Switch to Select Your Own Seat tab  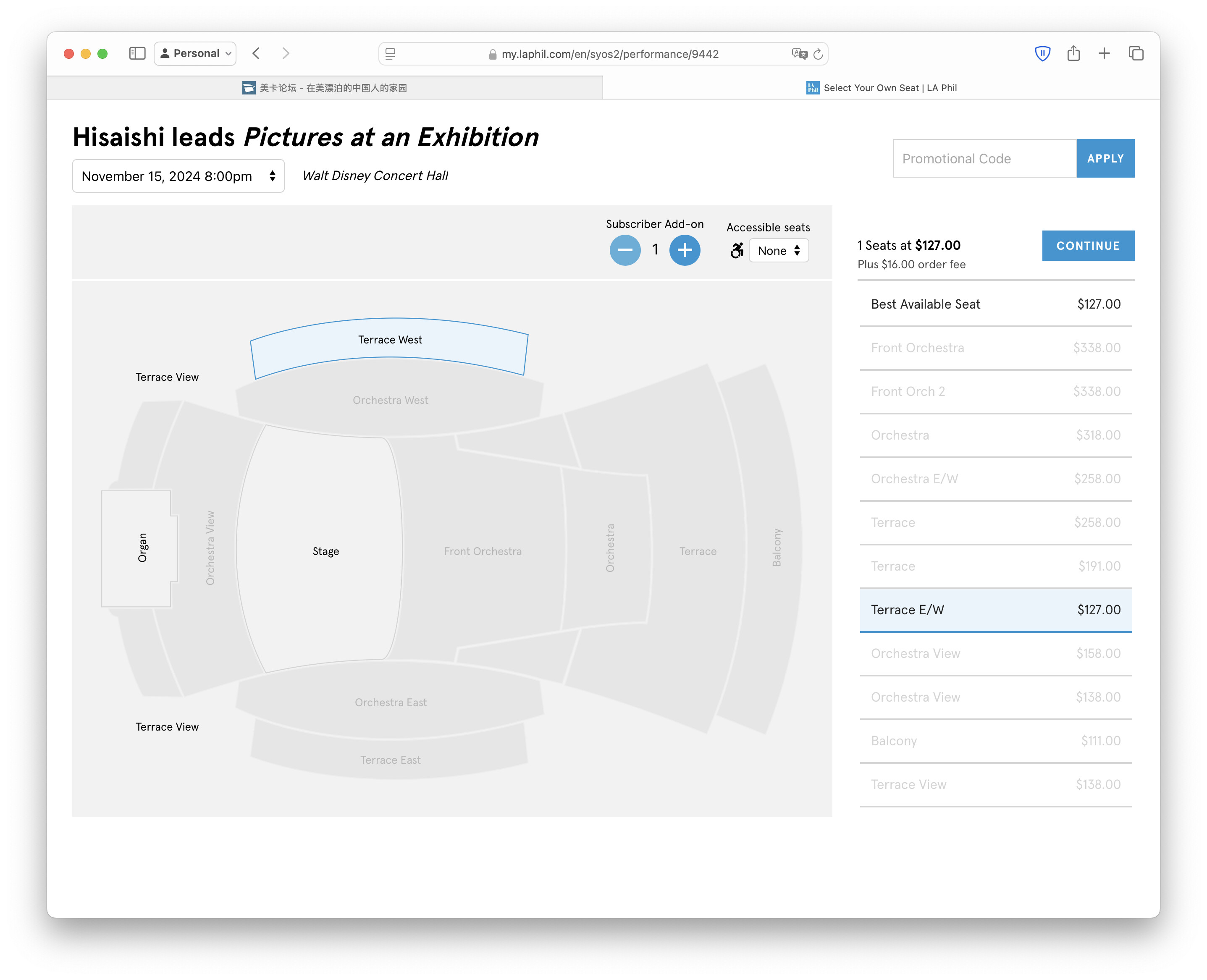[881, 87]
